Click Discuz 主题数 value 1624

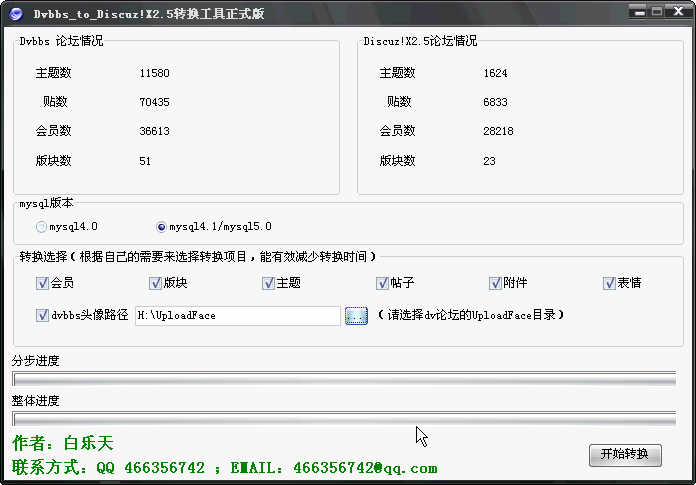495,73
